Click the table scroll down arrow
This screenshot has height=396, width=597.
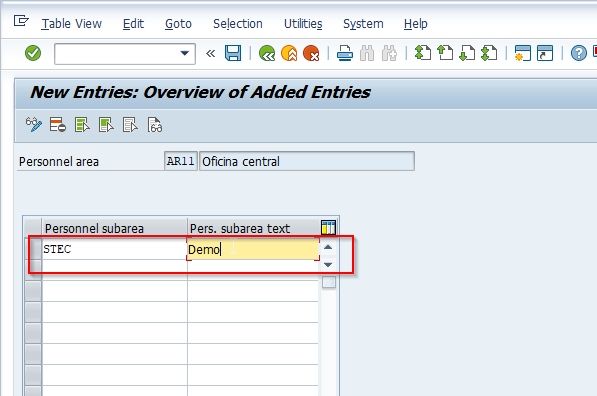328,264
